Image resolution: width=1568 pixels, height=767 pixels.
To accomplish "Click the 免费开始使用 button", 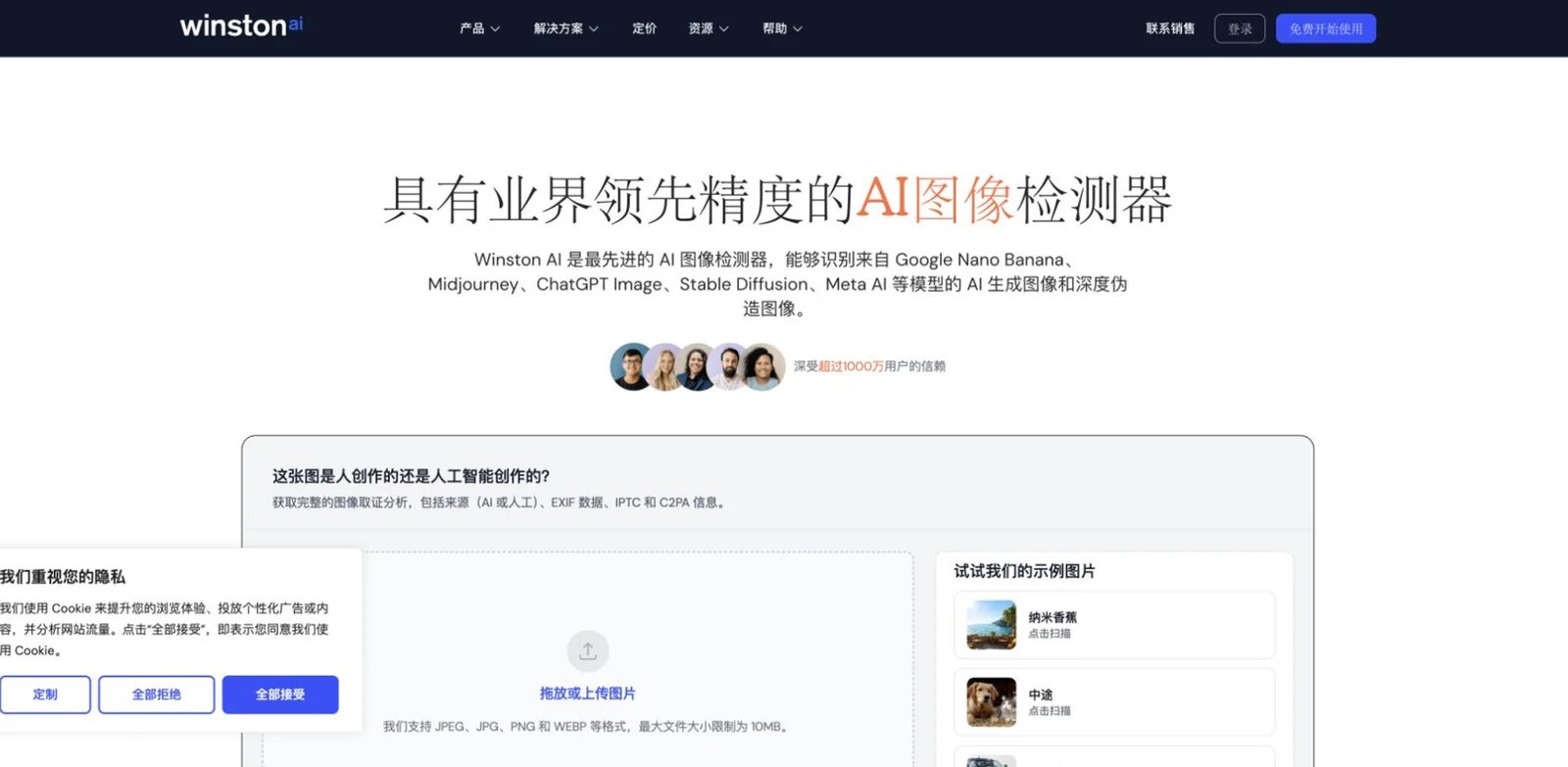I will tap(1326, 28).
